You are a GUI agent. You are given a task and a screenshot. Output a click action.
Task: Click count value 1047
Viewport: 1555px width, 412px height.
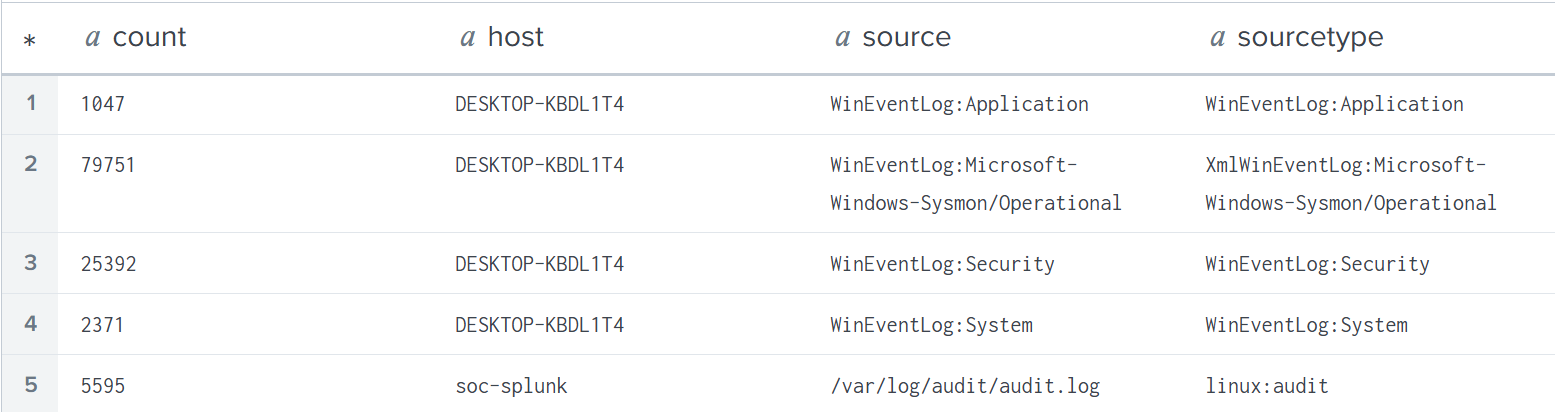pyautogui.click(x=103, y=104)
